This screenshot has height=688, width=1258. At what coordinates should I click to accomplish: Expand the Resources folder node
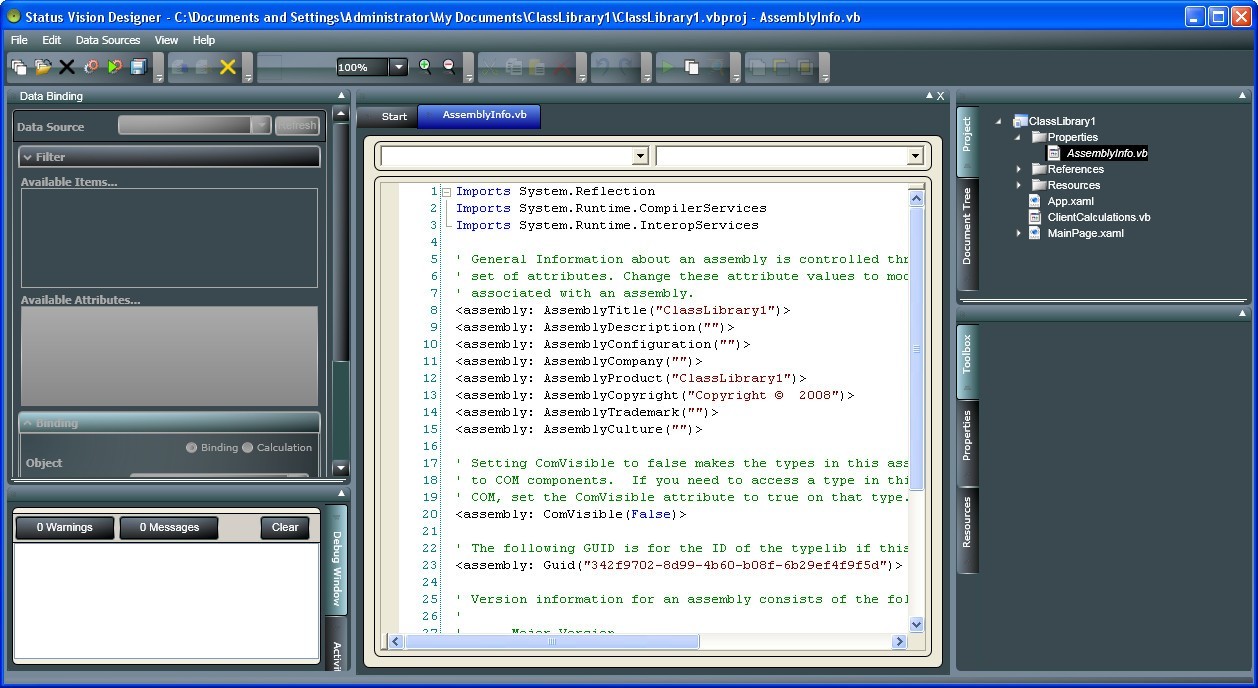1018,185
